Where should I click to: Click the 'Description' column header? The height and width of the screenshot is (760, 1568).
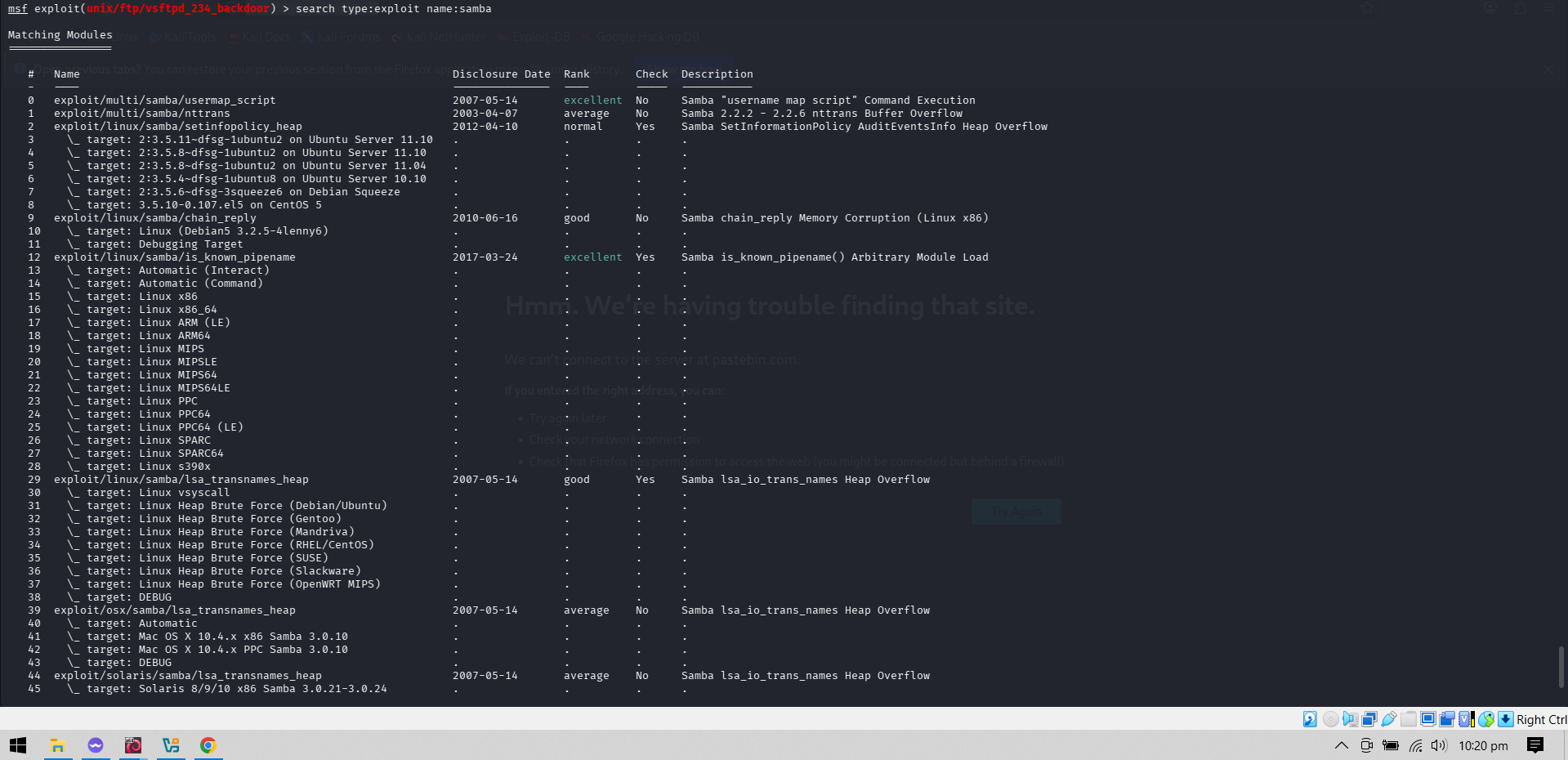[717, 74]
